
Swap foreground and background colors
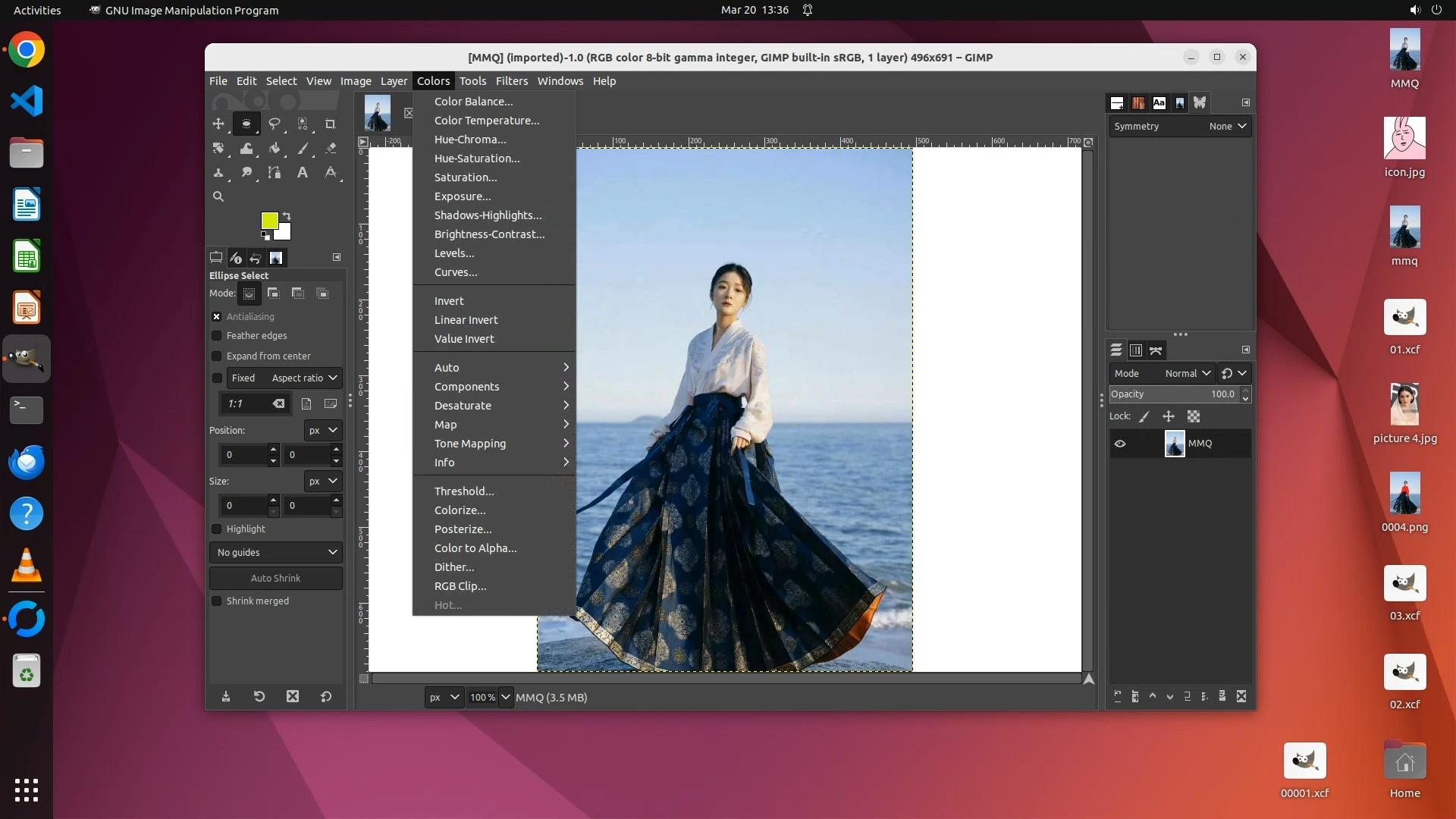pos(287,216)
